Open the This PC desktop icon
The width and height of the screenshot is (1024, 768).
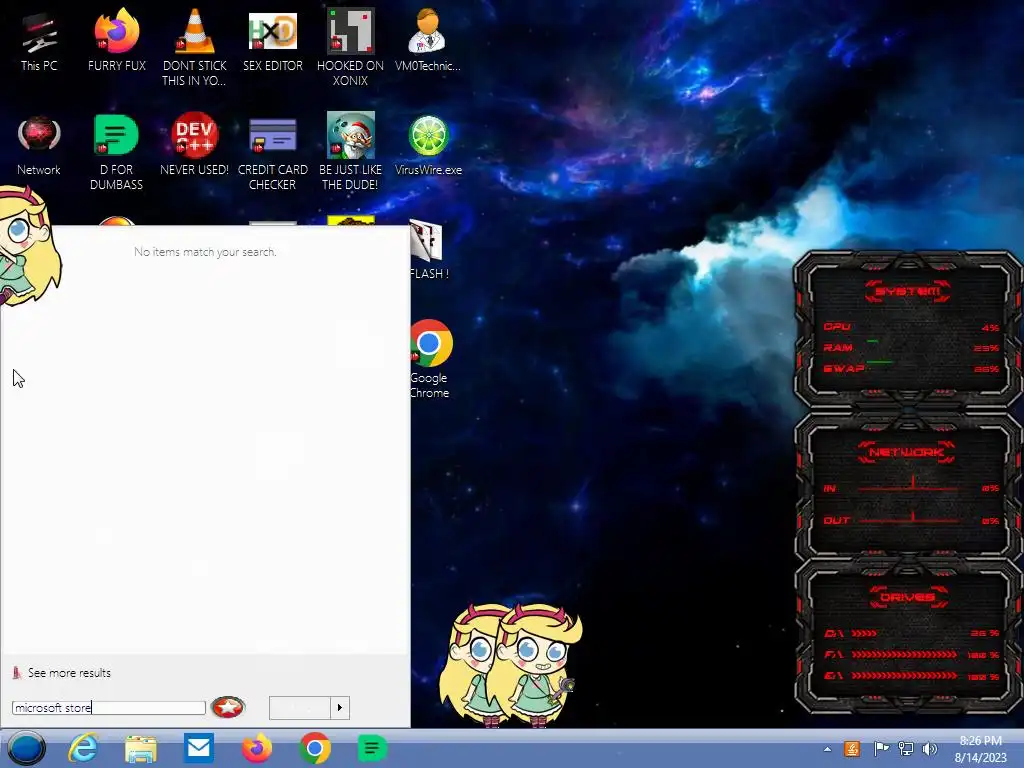[x=39, y=41]
